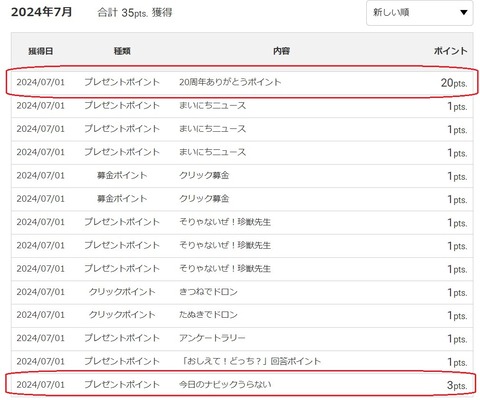Click the 「おしえて！どっち？」回答ポイント entry

point(250,361)
